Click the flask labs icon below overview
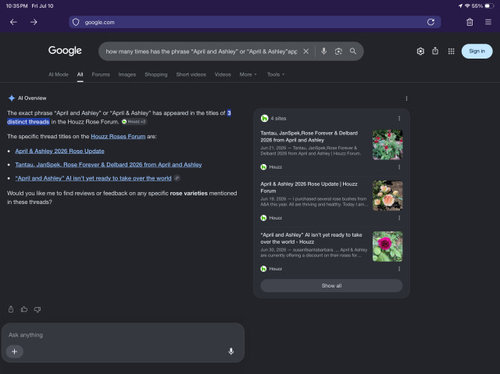Screen dimensions: 500x374 point(11,309)
